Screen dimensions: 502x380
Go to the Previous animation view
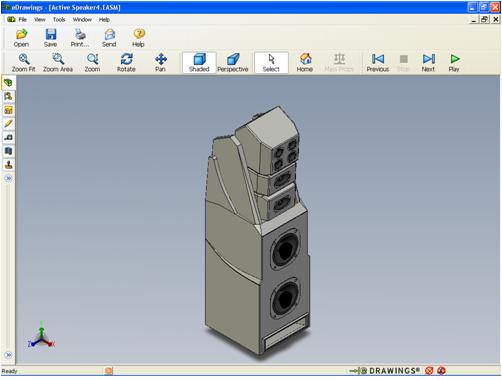378,63
